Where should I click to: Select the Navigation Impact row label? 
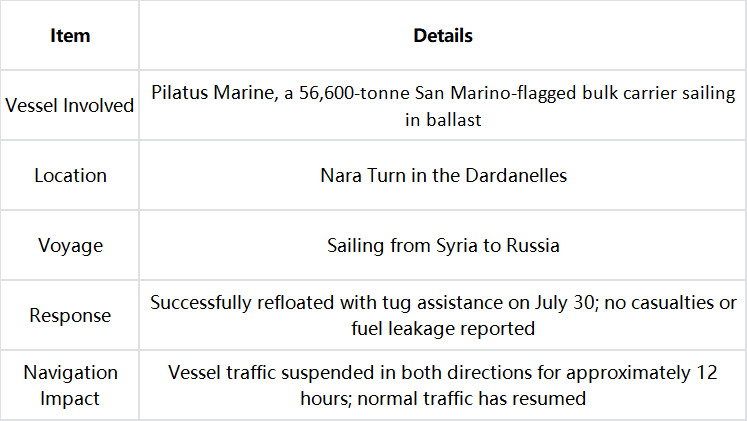[70, 385]
